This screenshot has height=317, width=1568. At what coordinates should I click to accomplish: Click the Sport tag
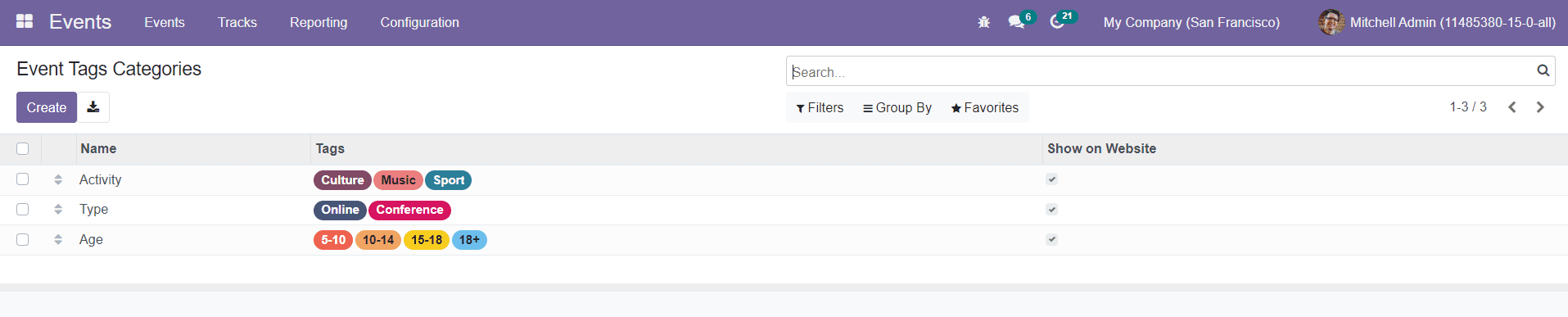[449, 180]
